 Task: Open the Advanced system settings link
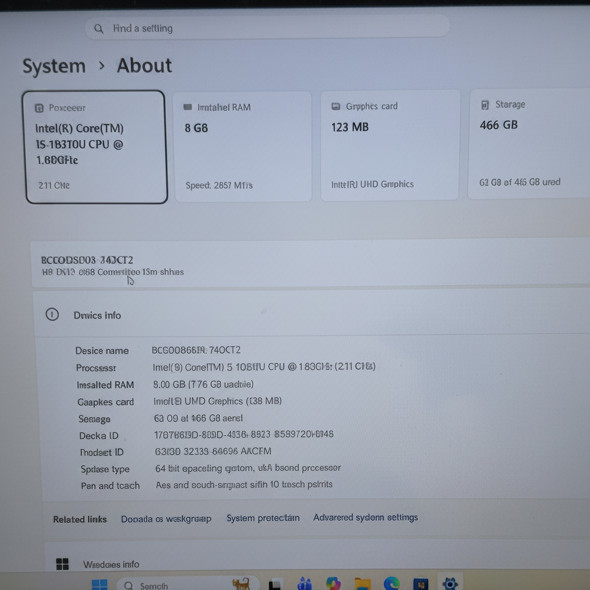366,518
